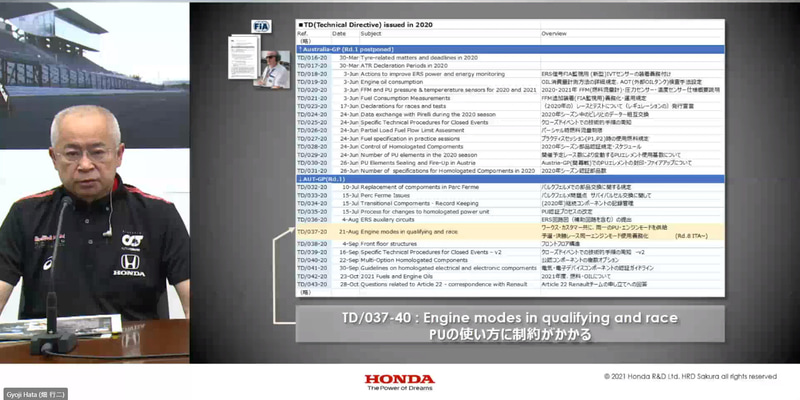Click the Honda logo in the footer

coord(399,379)
